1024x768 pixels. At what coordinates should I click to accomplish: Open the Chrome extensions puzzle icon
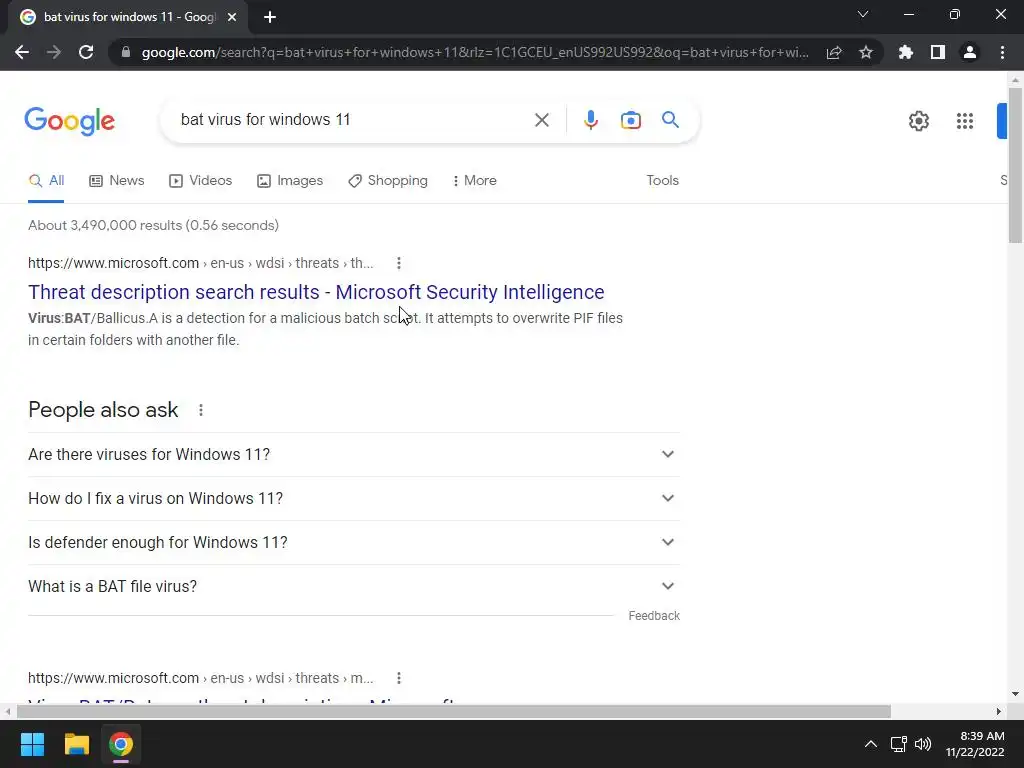point(906,52)
